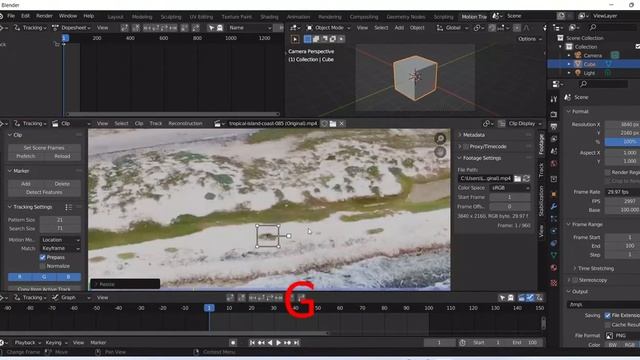Click the Search Size value field
The width and height of the screenshot is (640, 360).
pyautogui.click(x=60, y=229)
